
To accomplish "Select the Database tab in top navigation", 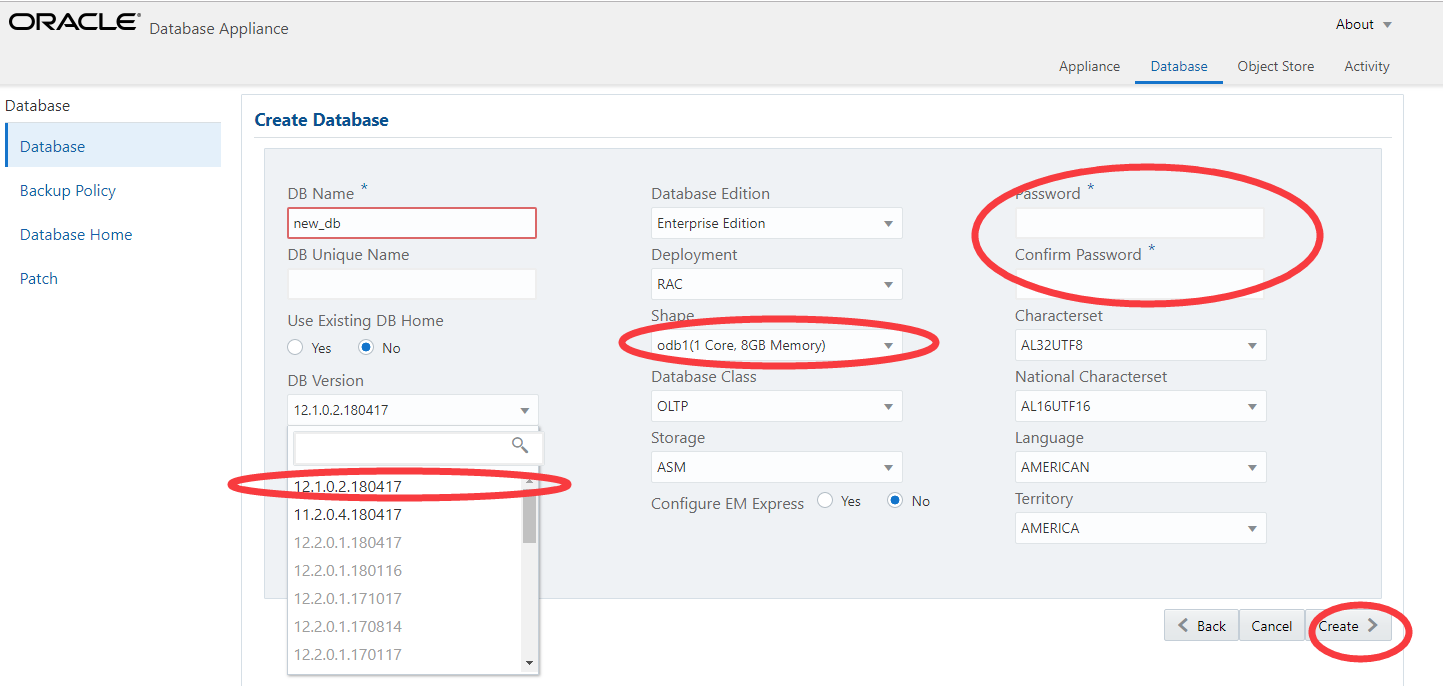I will (1179, 66).
